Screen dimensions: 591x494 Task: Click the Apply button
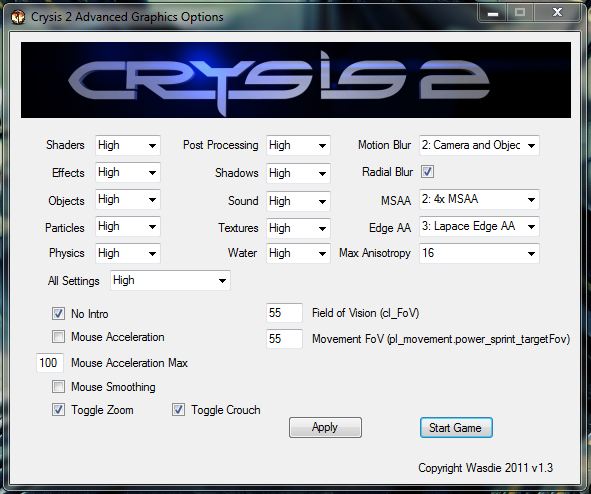[325, 427]
